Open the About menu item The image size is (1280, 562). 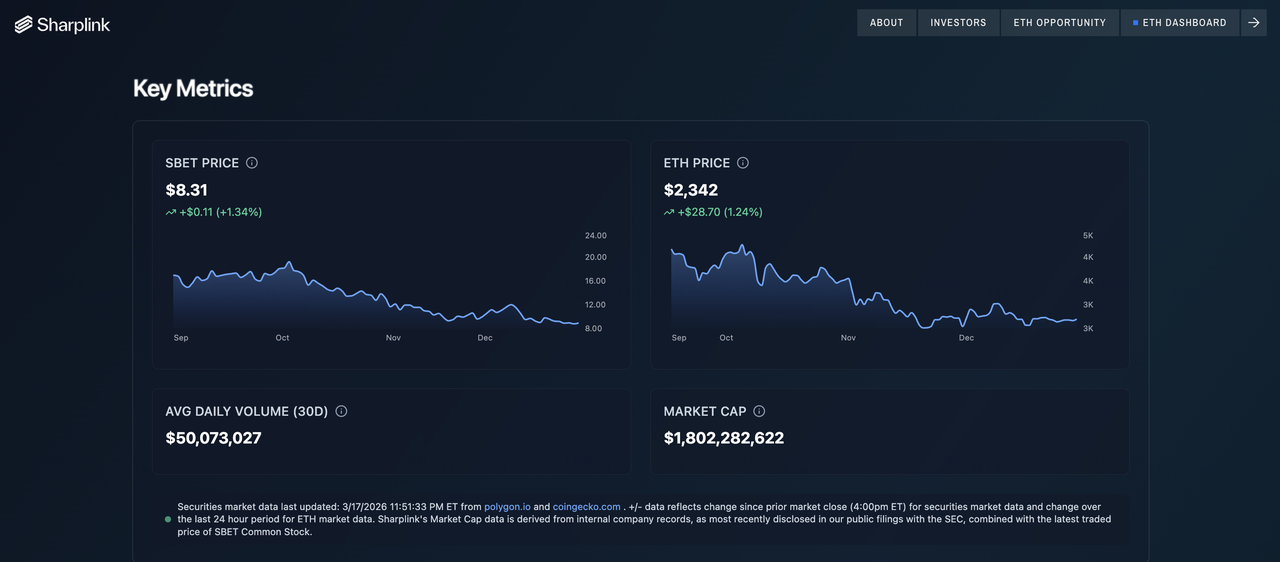[886, 23]
